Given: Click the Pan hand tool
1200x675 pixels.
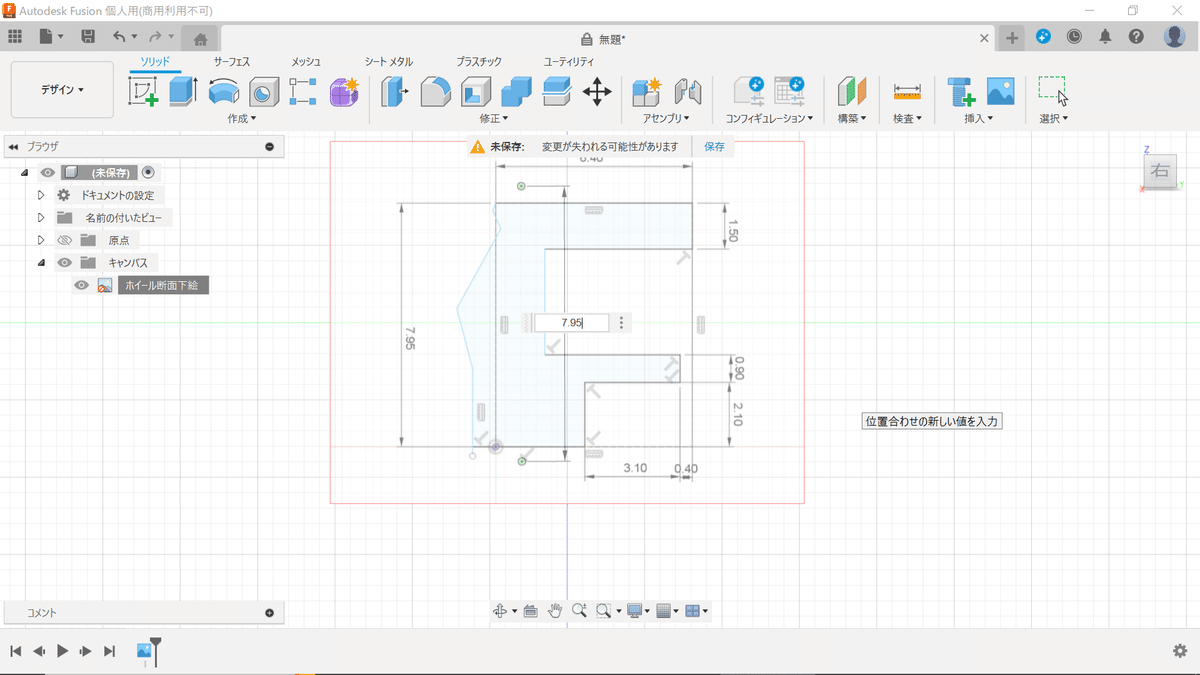Looking at the screenshot, I should 555,610.
